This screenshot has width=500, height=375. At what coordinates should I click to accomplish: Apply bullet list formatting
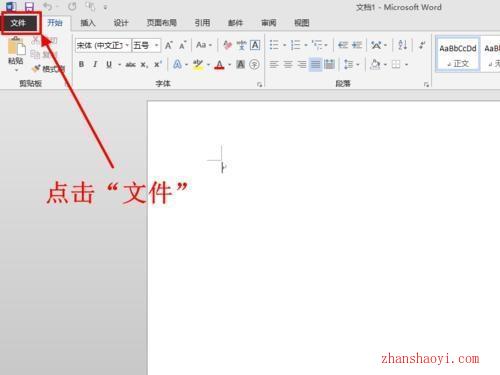(274, 45)
